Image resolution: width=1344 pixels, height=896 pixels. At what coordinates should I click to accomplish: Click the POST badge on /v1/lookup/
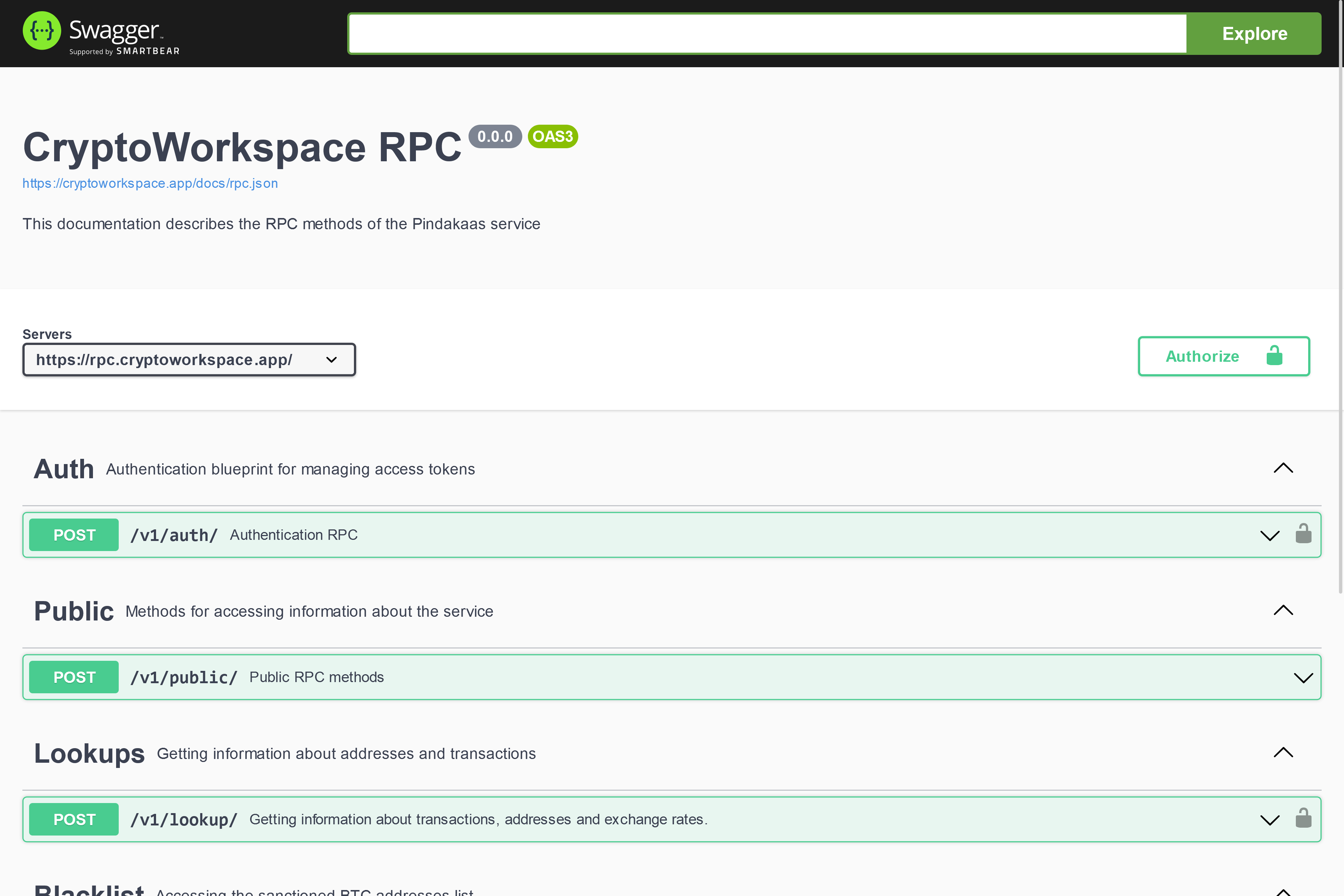tap(74, 819)
